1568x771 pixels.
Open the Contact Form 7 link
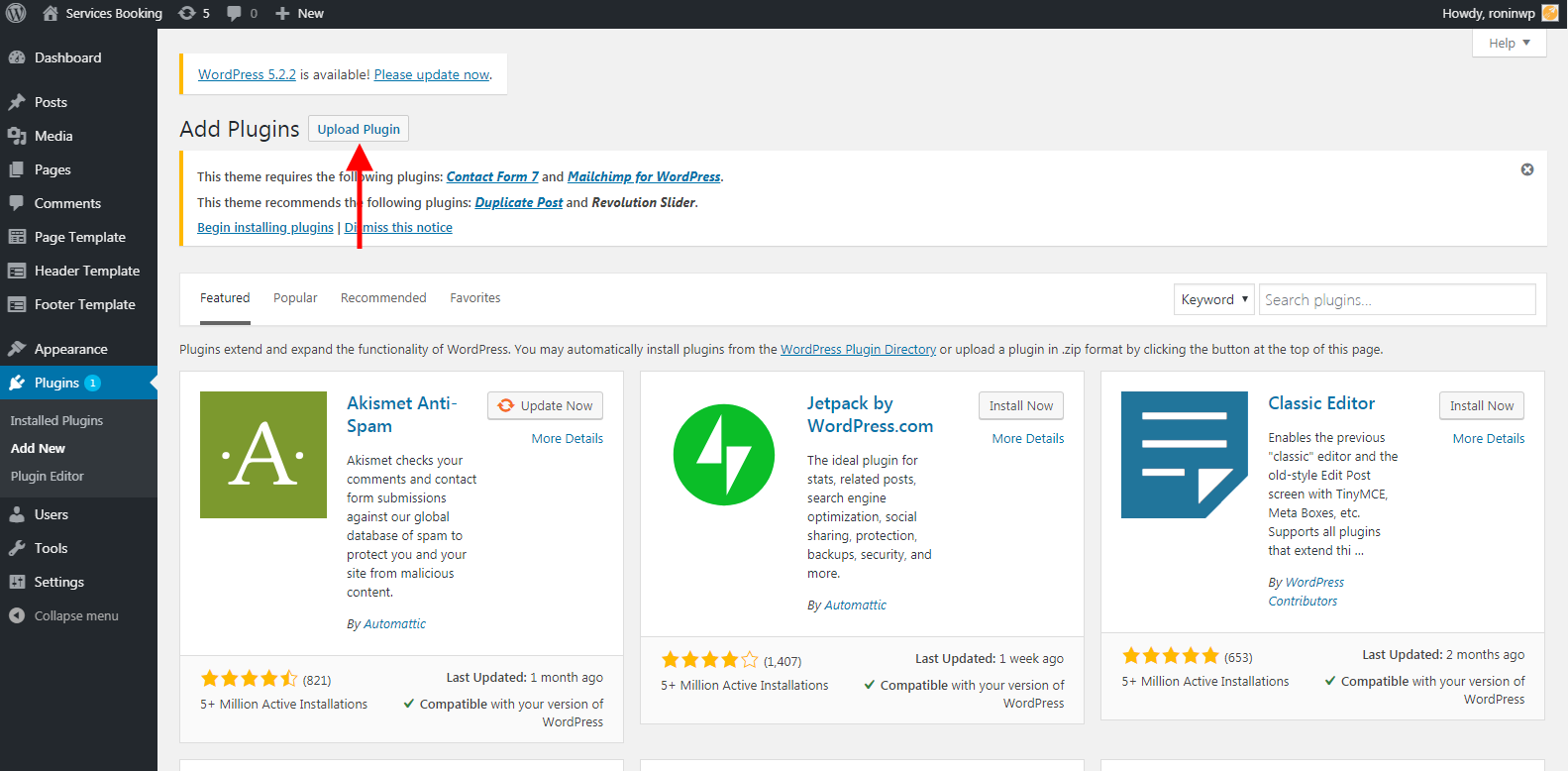pos(492,176)
